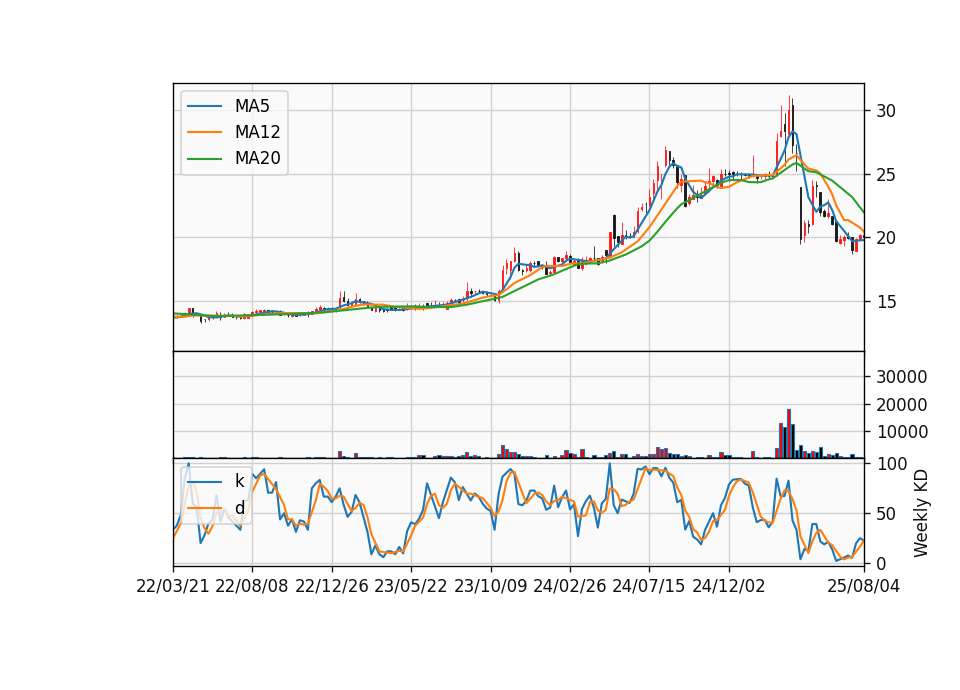This screenshot has height=690, width=960.
Task: Click the volume axis label 30000
Action: tap(901, 377)
